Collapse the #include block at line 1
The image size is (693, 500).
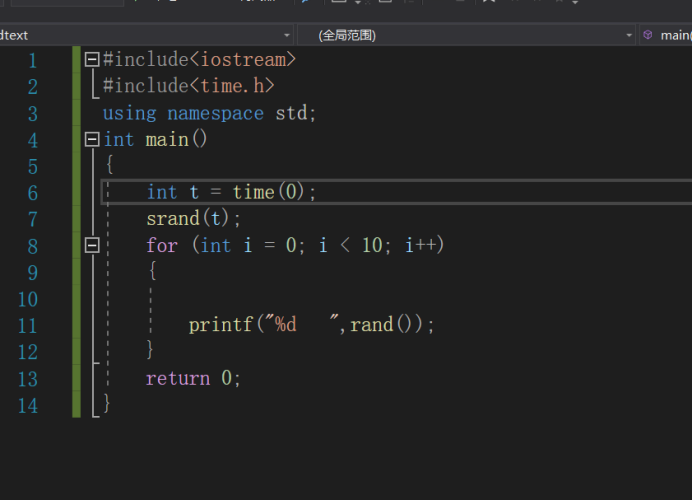pos(91,59)
